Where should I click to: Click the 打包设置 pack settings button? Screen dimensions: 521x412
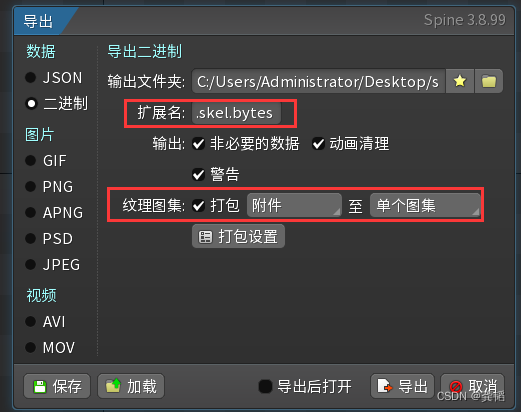pos(238,236)
